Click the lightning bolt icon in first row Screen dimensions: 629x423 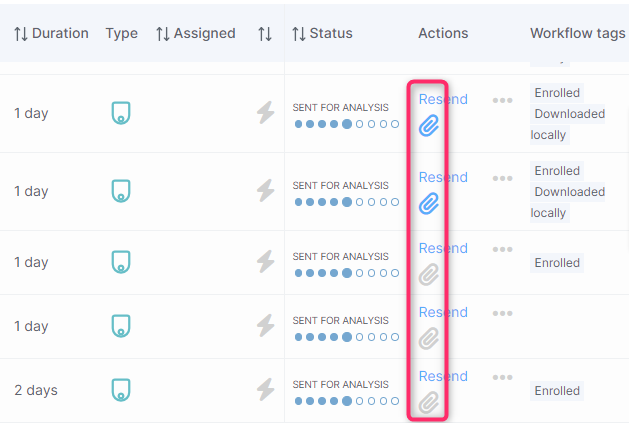point(266,112)
